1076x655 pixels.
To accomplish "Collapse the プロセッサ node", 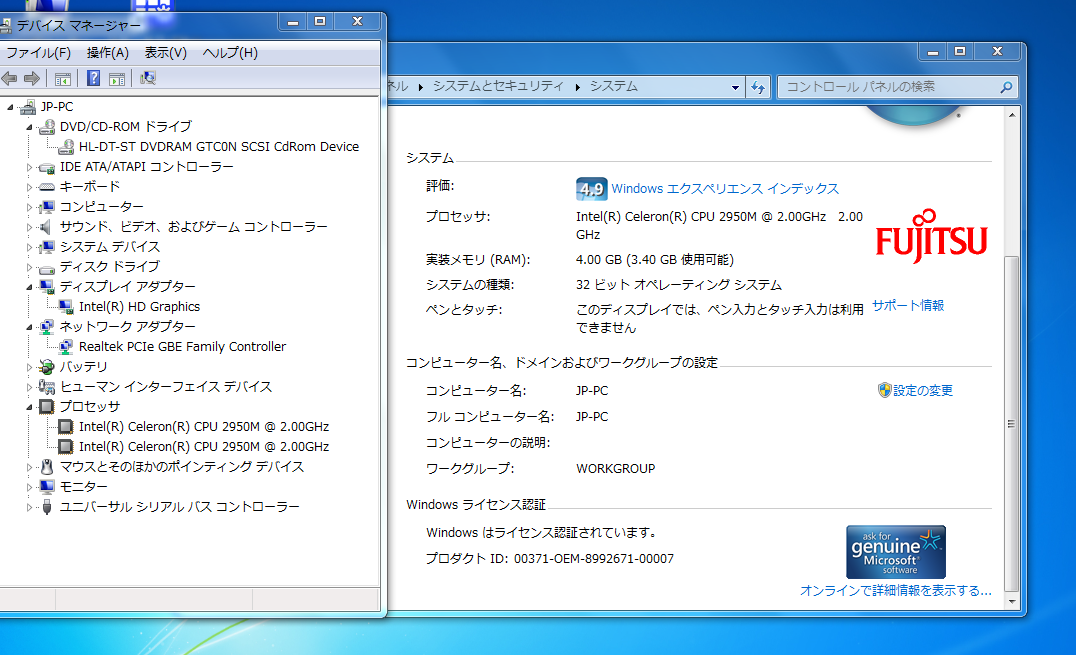I will tap(30, 406).
